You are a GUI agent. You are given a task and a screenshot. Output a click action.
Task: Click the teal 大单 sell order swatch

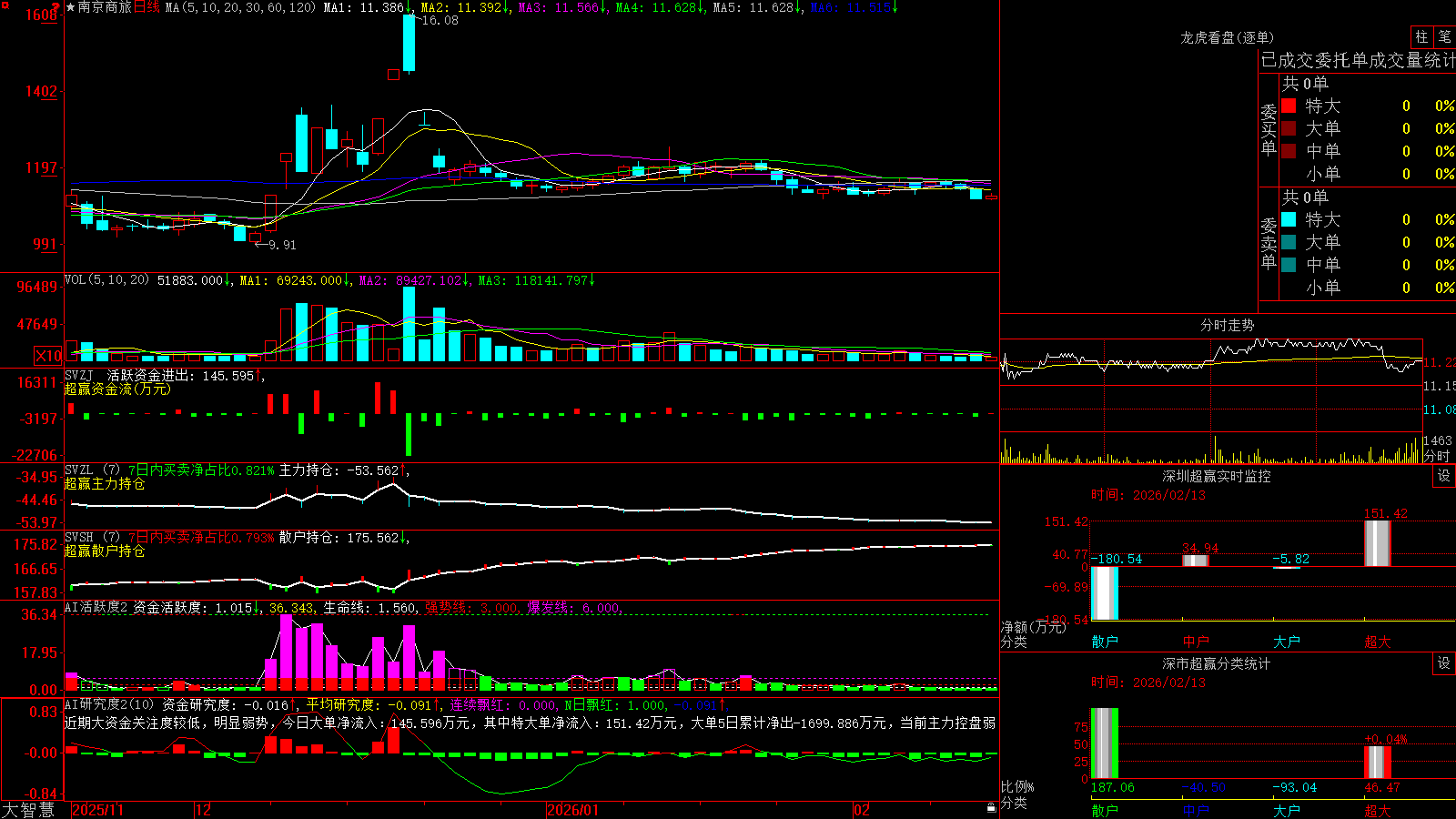pyautogui.click(x=1289, y=242)
